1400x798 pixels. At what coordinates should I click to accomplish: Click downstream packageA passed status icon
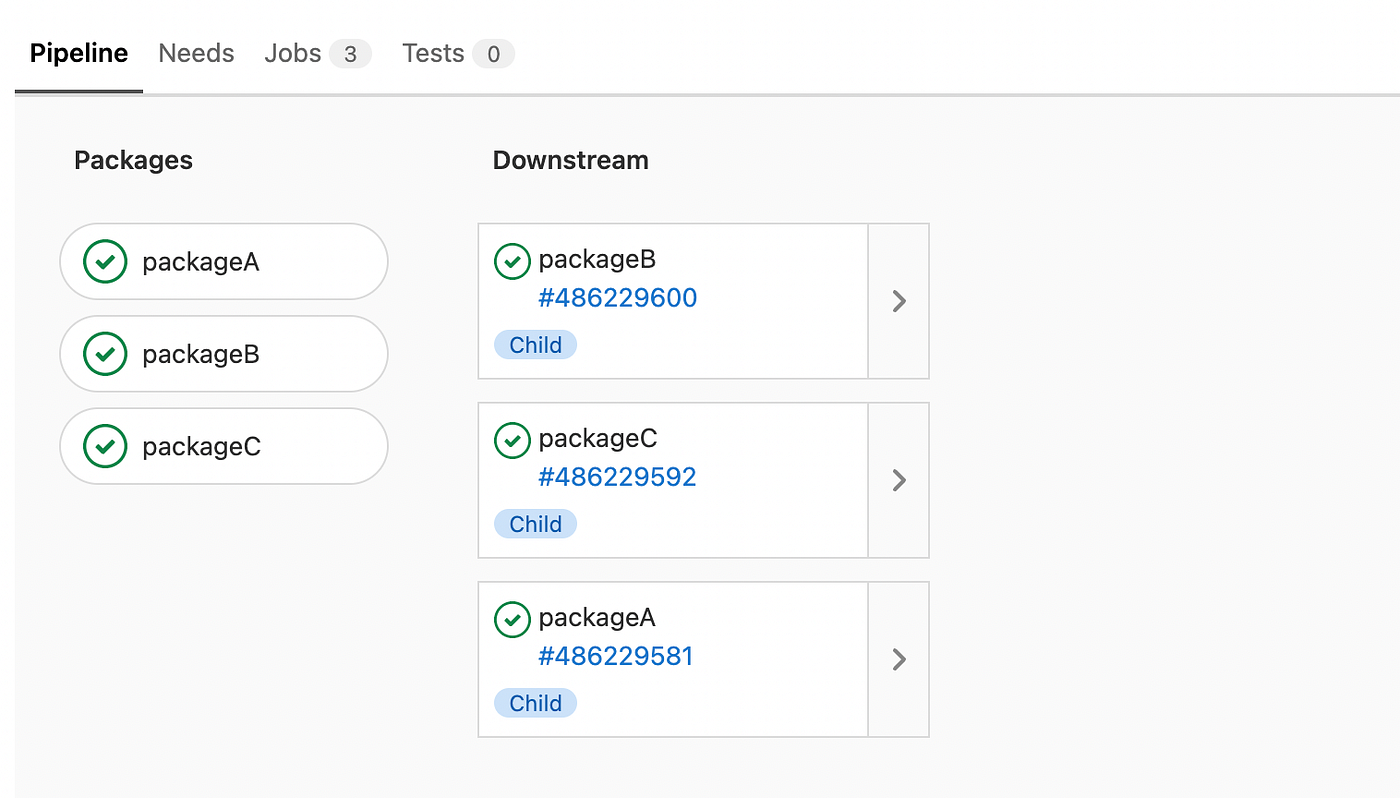(512, 619)
